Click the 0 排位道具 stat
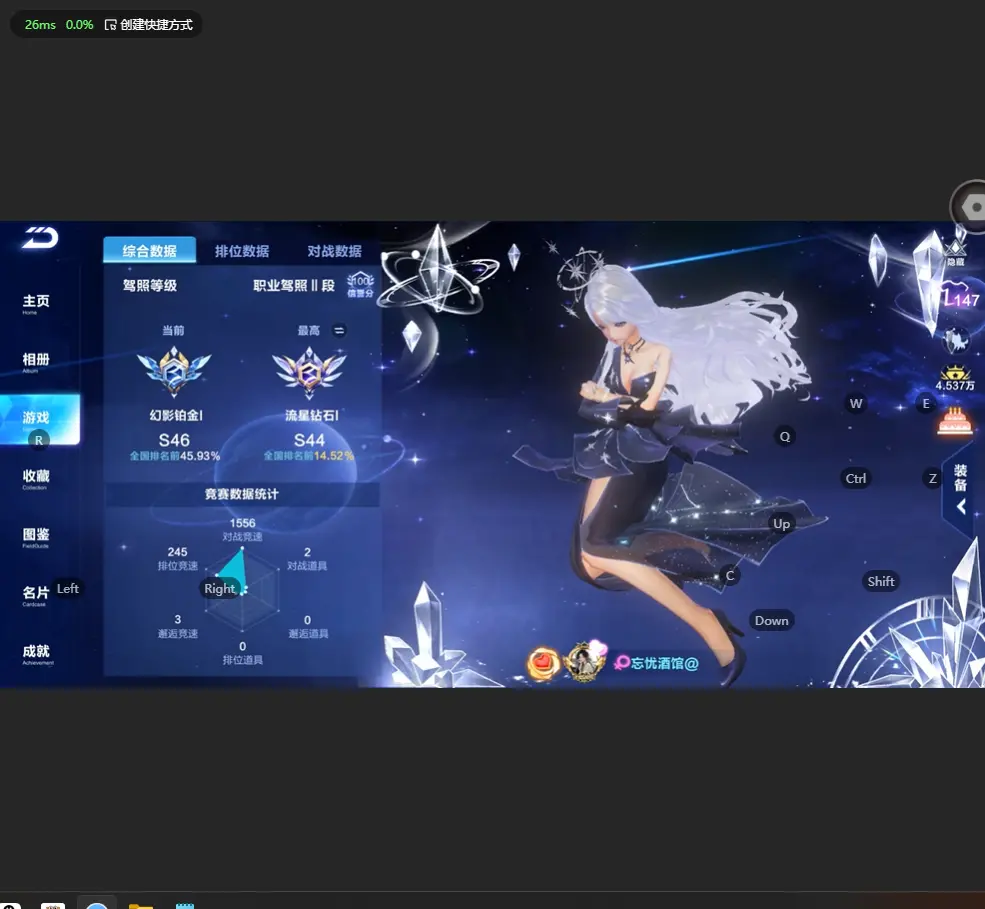This screenshot has height=909, width=985. click(242, 653)
